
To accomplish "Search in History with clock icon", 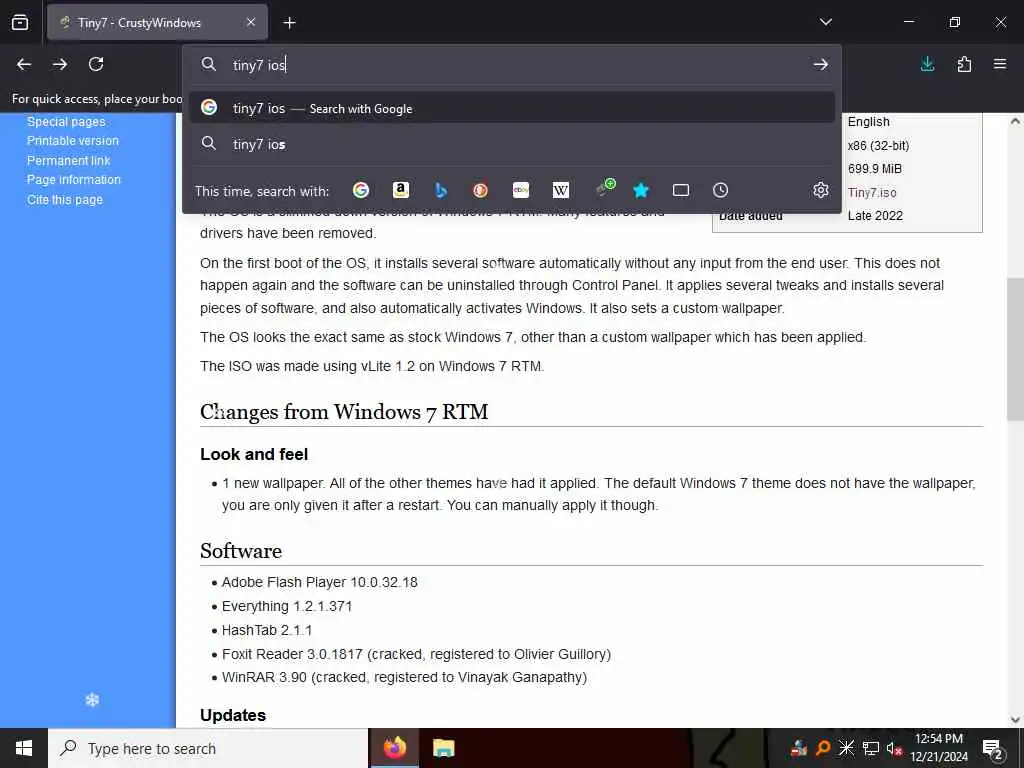I will [x=720, y=190].
